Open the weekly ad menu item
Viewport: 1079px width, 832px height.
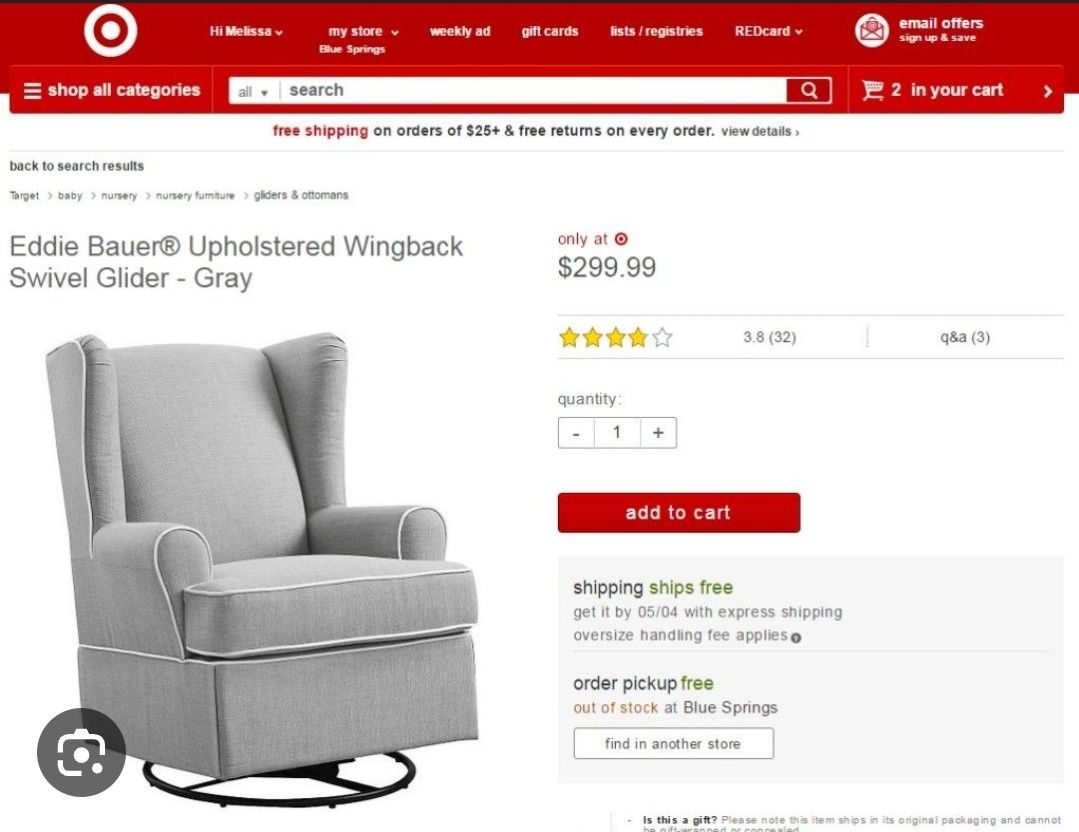[460, 32]
